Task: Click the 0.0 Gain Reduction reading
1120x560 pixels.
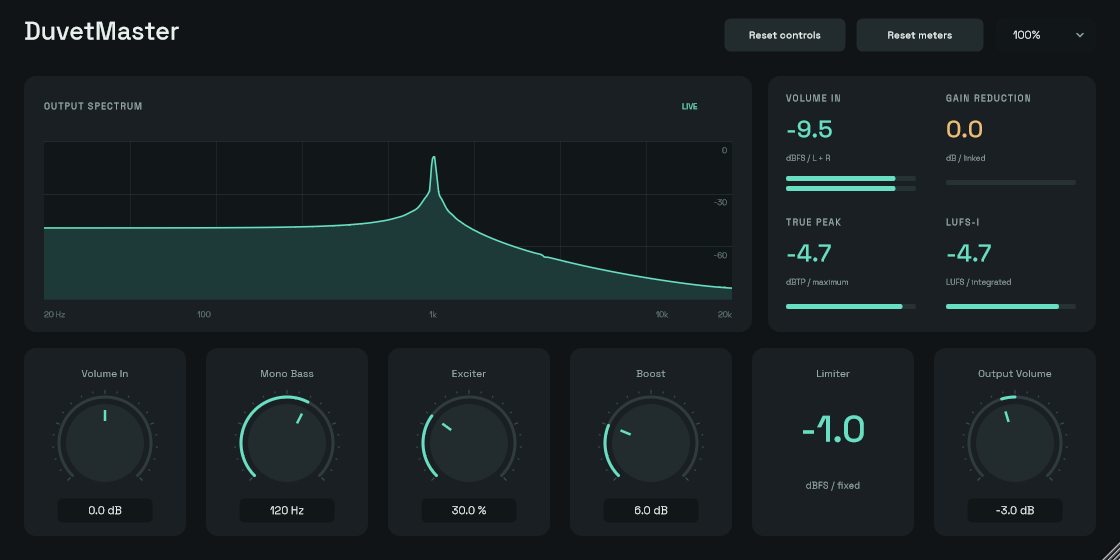Action: (964, 129)
